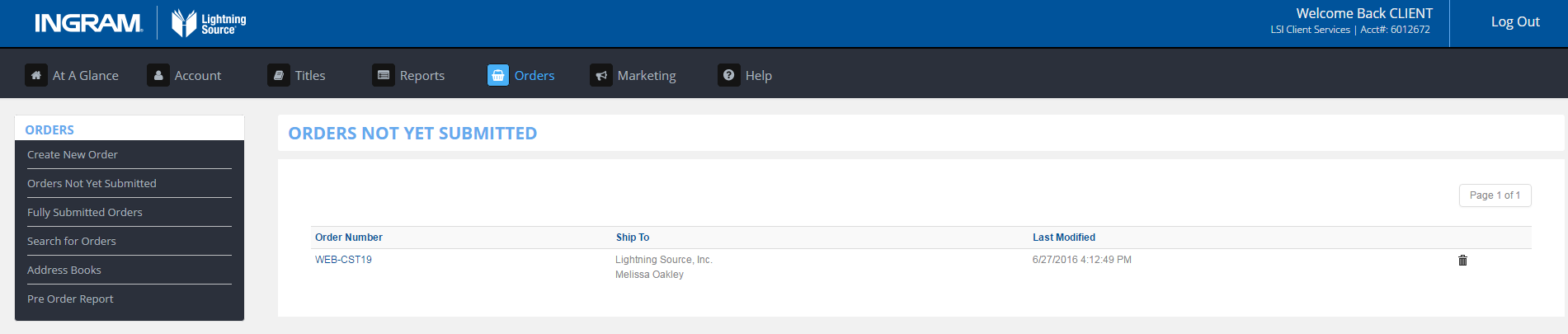The width and height of the screenshot is (1568, 334).
Task: Select Create New Order in sidebar
Action: 73,154
